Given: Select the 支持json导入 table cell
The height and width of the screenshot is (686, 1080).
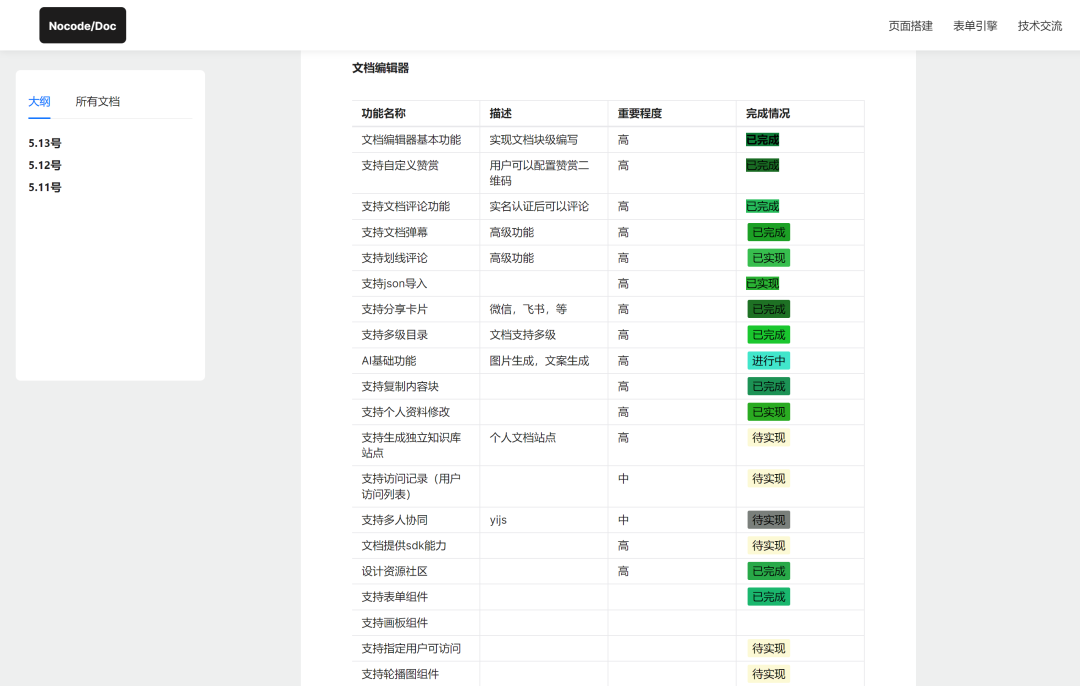Looking at the screenshot, I should click(x=394, y=284).
